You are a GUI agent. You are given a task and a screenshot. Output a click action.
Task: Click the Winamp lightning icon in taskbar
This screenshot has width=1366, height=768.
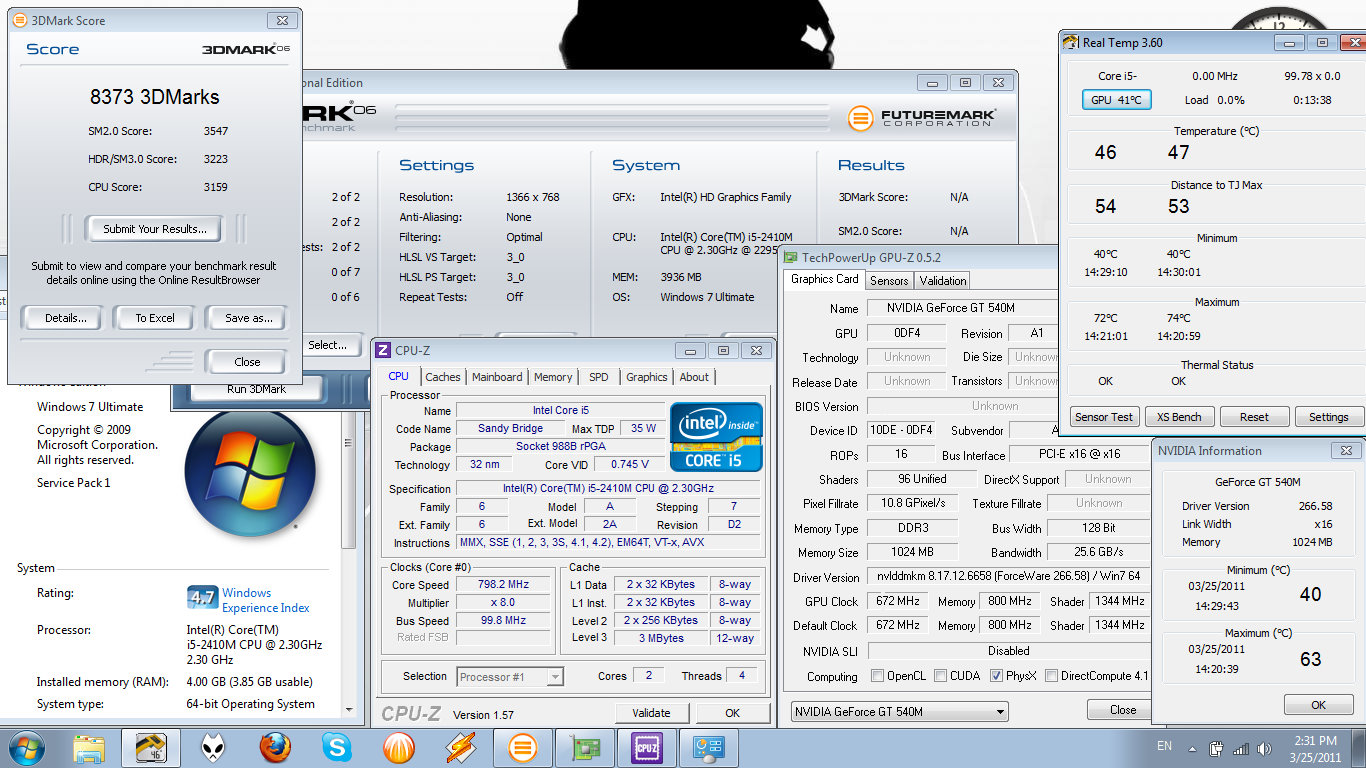(x=461, y=748)
